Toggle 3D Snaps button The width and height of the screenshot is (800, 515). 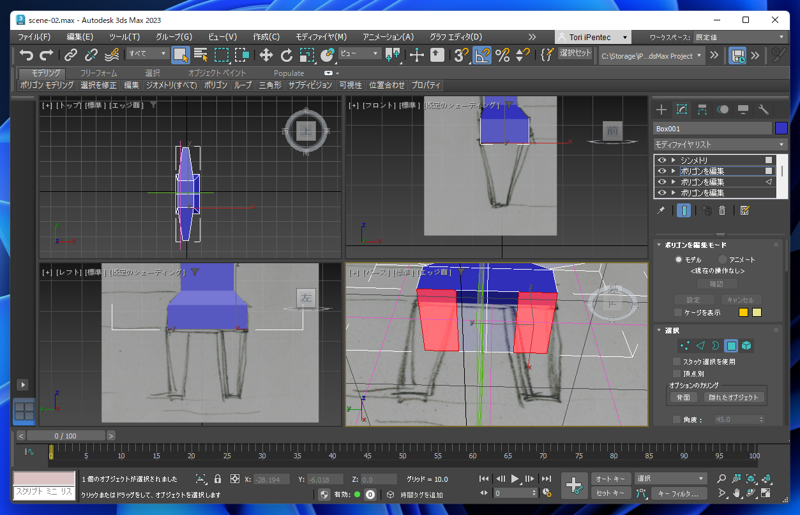click(461, 55)
